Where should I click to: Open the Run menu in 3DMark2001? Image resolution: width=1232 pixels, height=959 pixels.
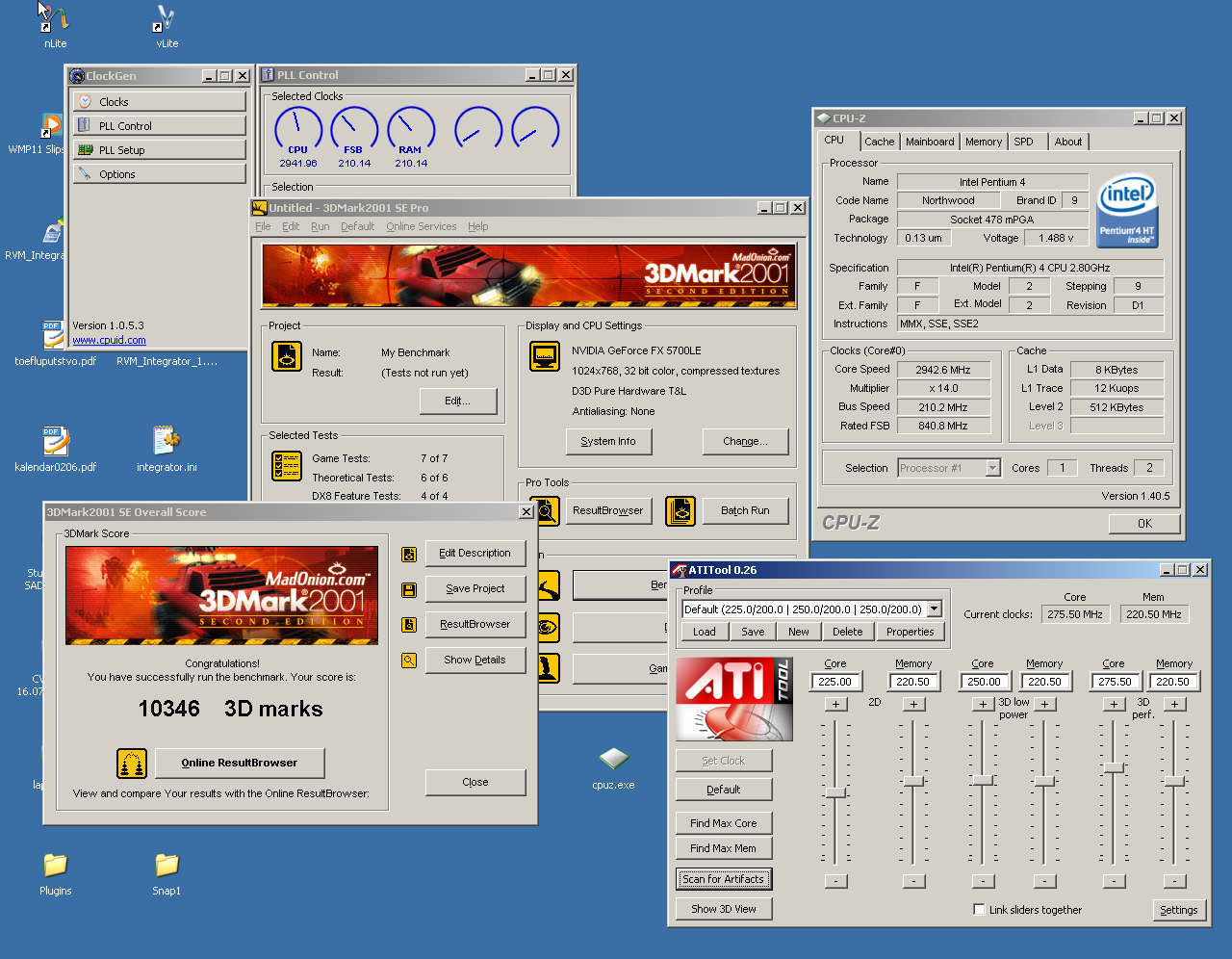[320, 226]
